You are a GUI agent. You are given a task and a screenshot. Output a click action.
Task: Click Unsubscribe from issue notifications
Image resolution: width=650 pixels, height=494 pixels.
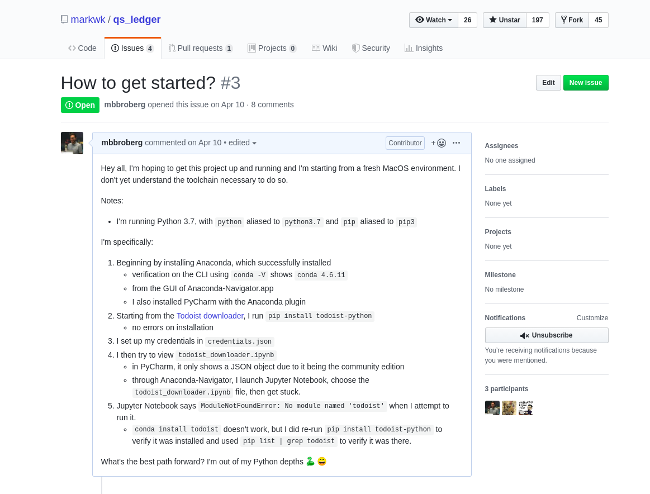[547, 335]
